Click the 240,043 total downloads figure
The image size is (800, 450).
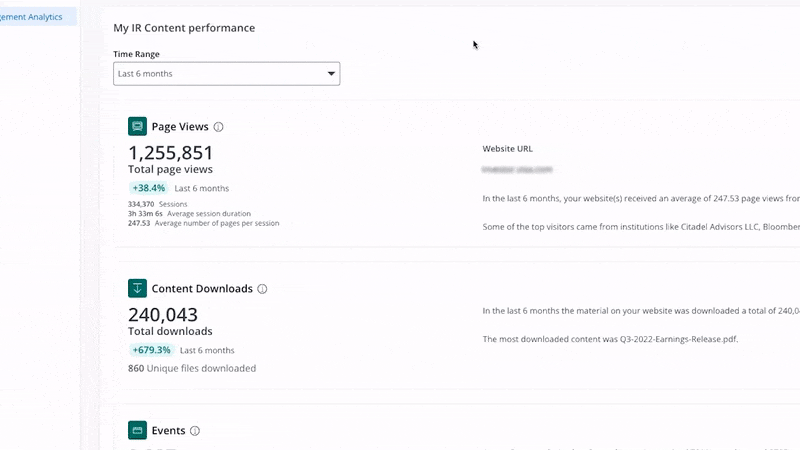coord(163,315)
